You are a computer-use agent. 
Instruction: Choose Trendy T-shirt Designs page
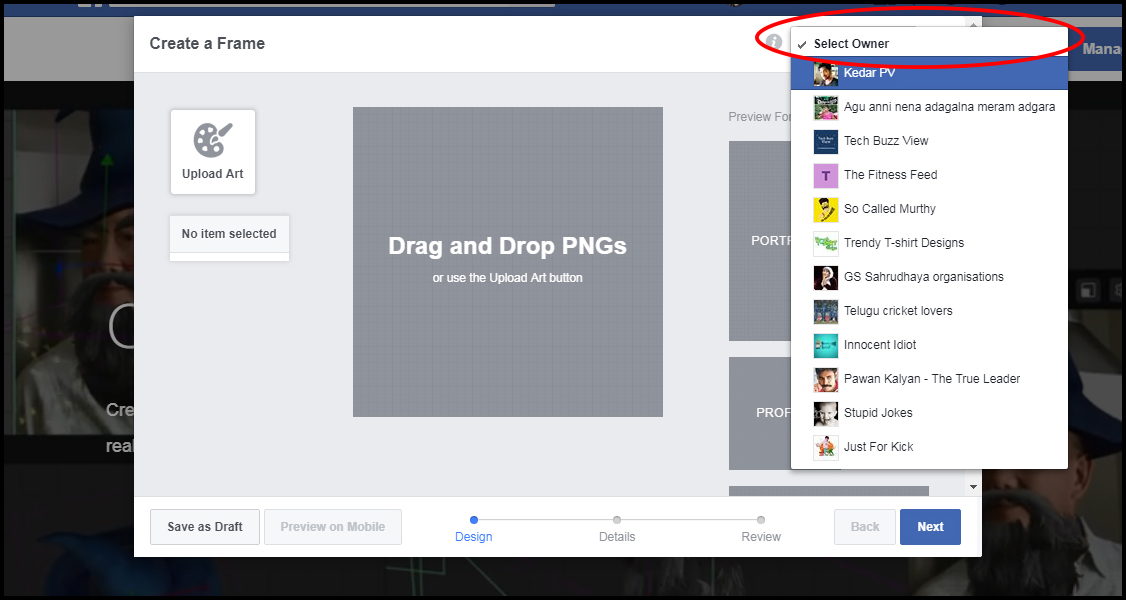tap(929, 243)
